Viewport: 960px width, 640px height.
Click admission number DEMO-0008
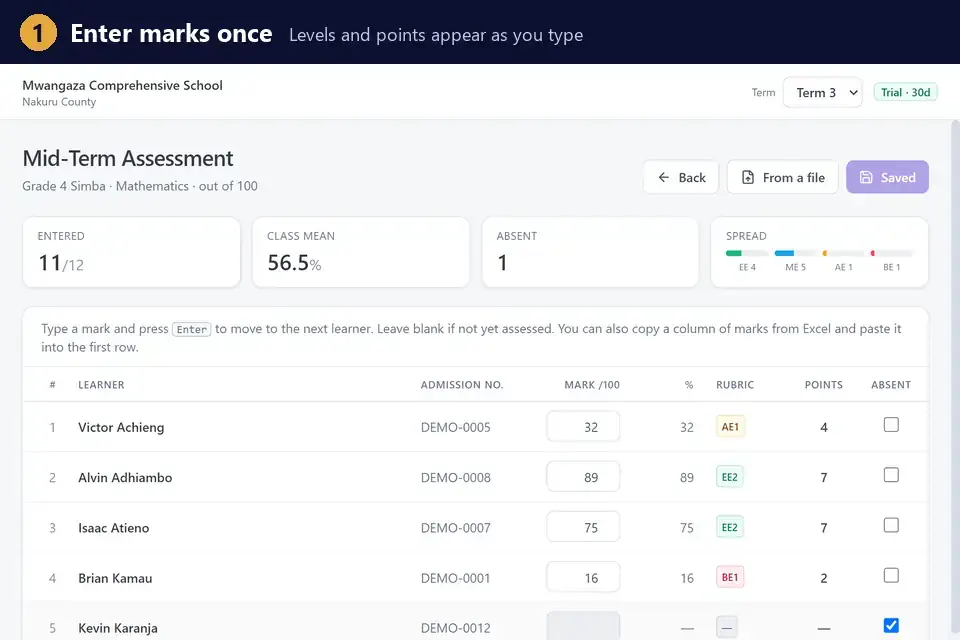(456, 478)
